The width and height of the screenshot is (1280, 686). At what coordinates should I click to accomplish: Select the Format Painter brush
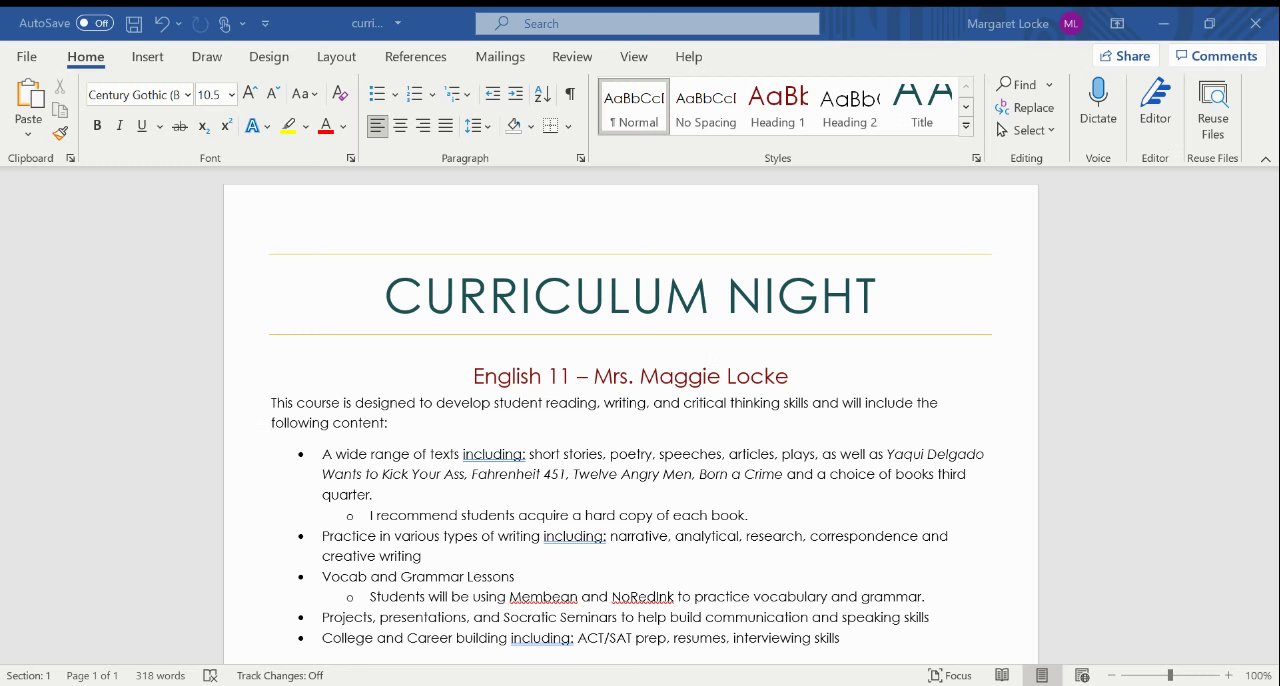coord(60,133)
